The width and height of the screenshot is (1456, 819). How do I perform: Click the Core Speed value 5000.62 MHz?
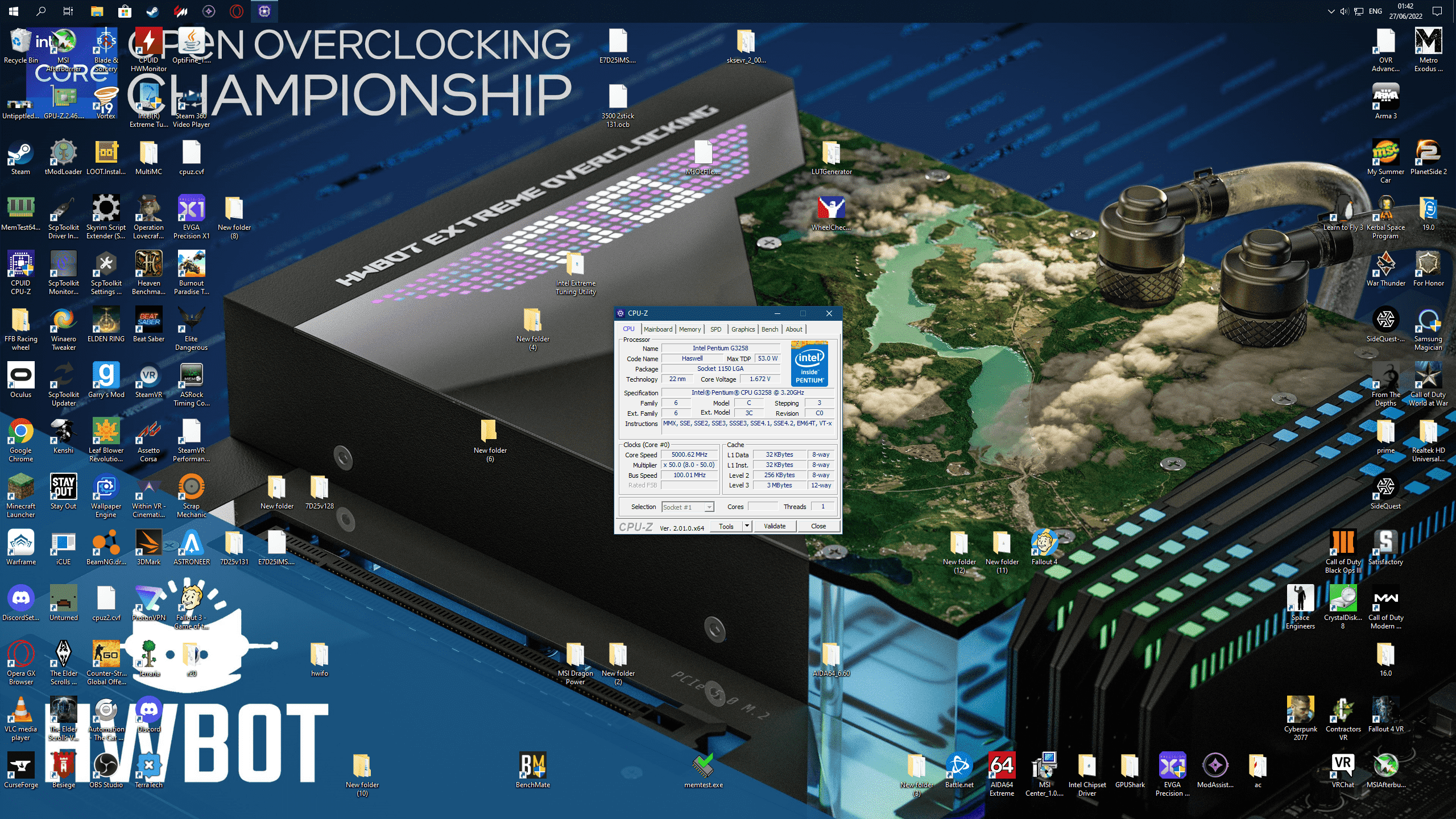(x=689, y=455)
